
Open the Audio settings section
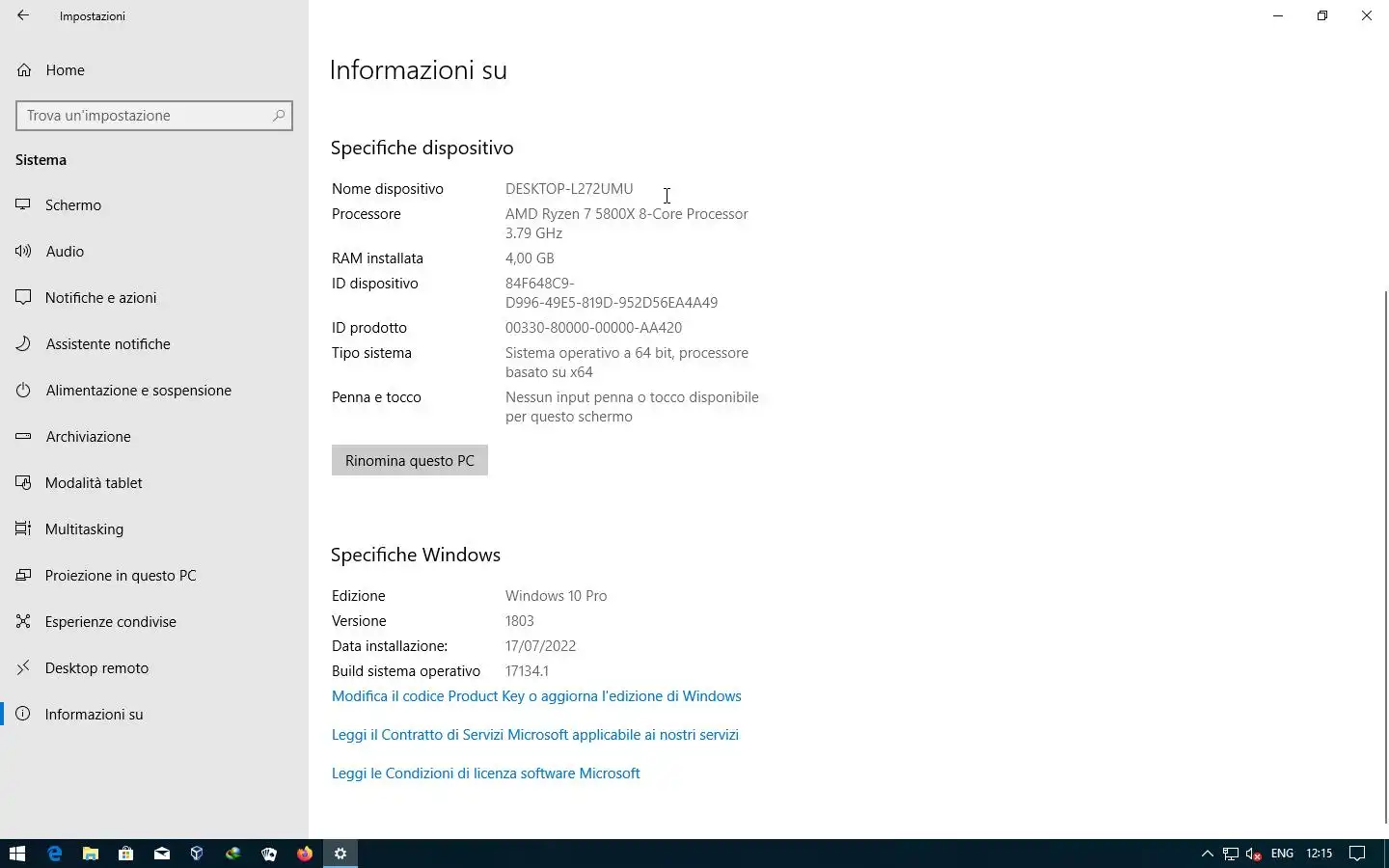[x=154, y=252]
